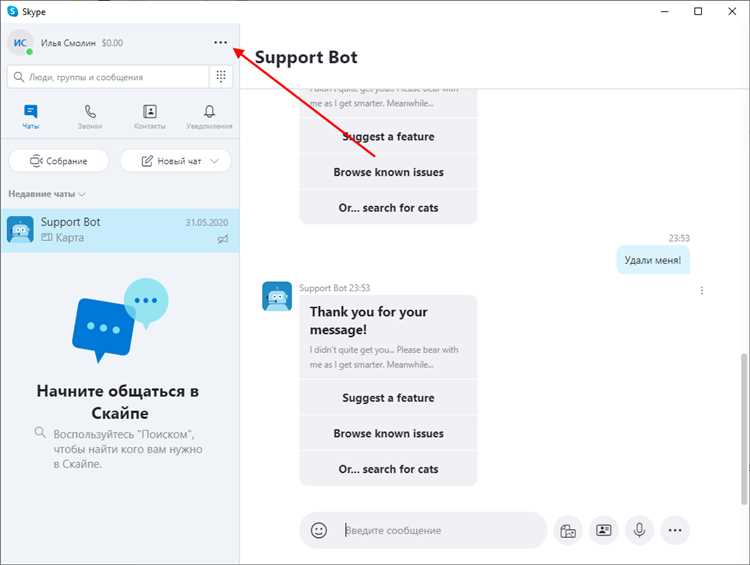Click the lower Suggest a feature button
750x565 pixels.
tap(388, 398)
